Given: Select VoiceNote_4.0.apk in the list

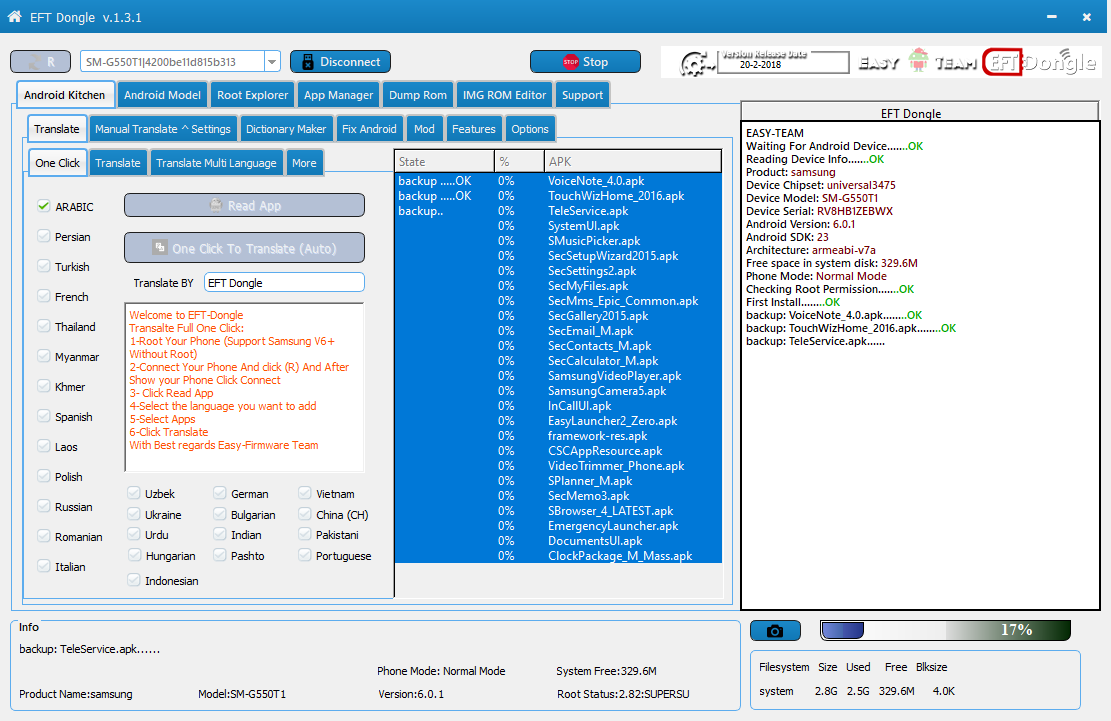Looking at the screenshot, I should pos(558,181).
